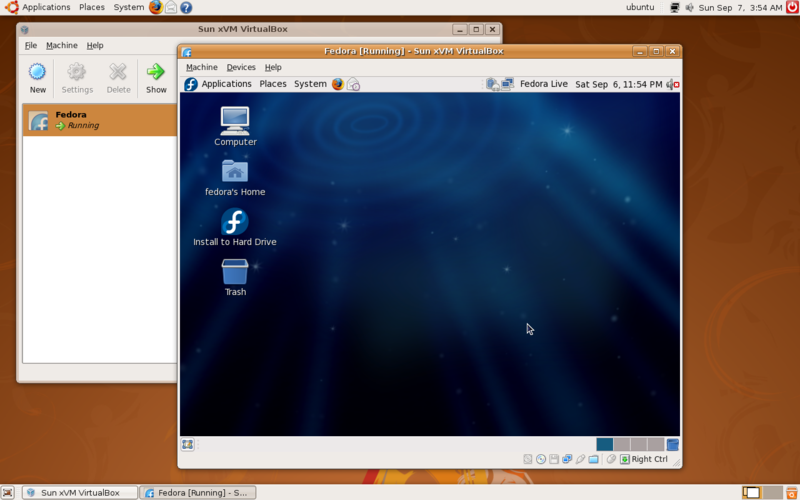Screen dimensions: 800x500
Task: Click the floppy disk indicator in VM status bar
Action: click(554, 459)
